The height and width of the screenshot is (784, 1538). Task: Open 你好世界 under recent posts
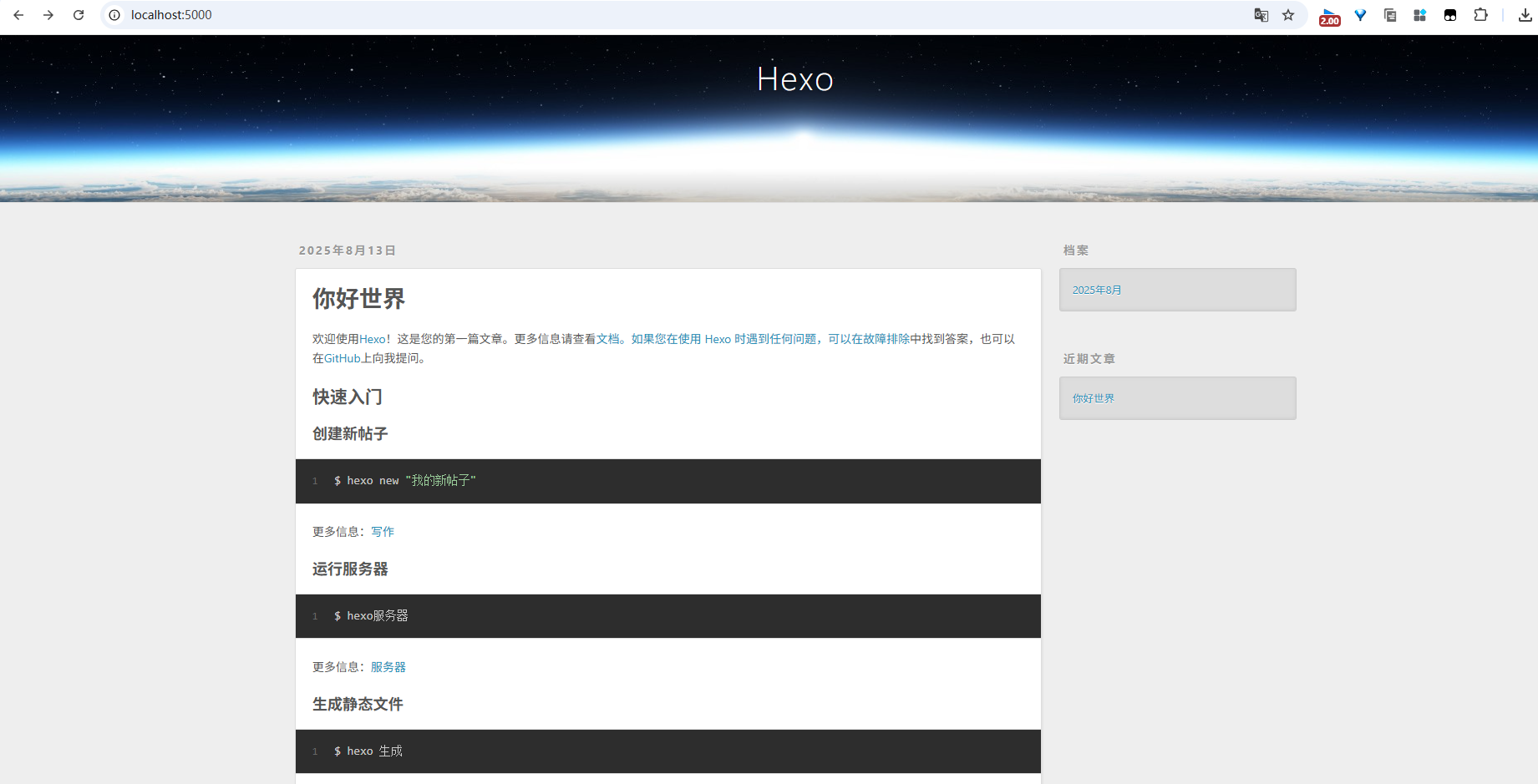tap(1094, 398)
